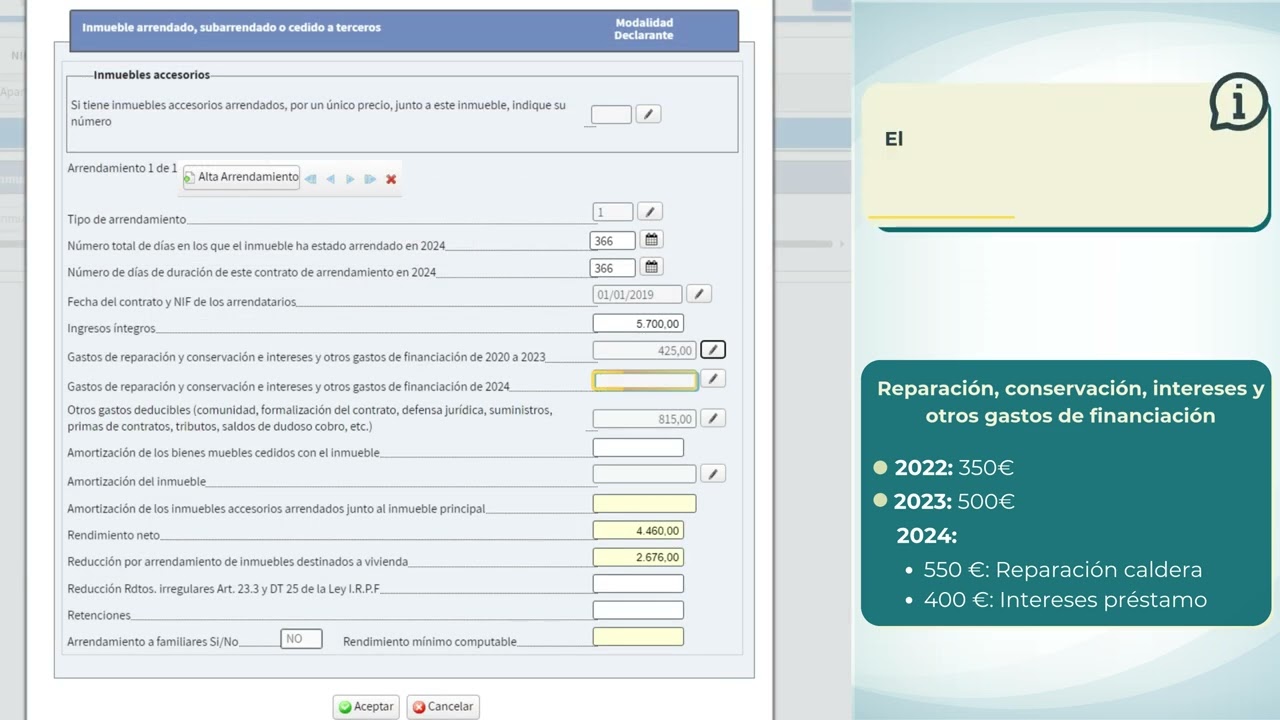1280x720 pixels.
Task: Focus Tipo de arrendamiento field
Action: [613, 212]
